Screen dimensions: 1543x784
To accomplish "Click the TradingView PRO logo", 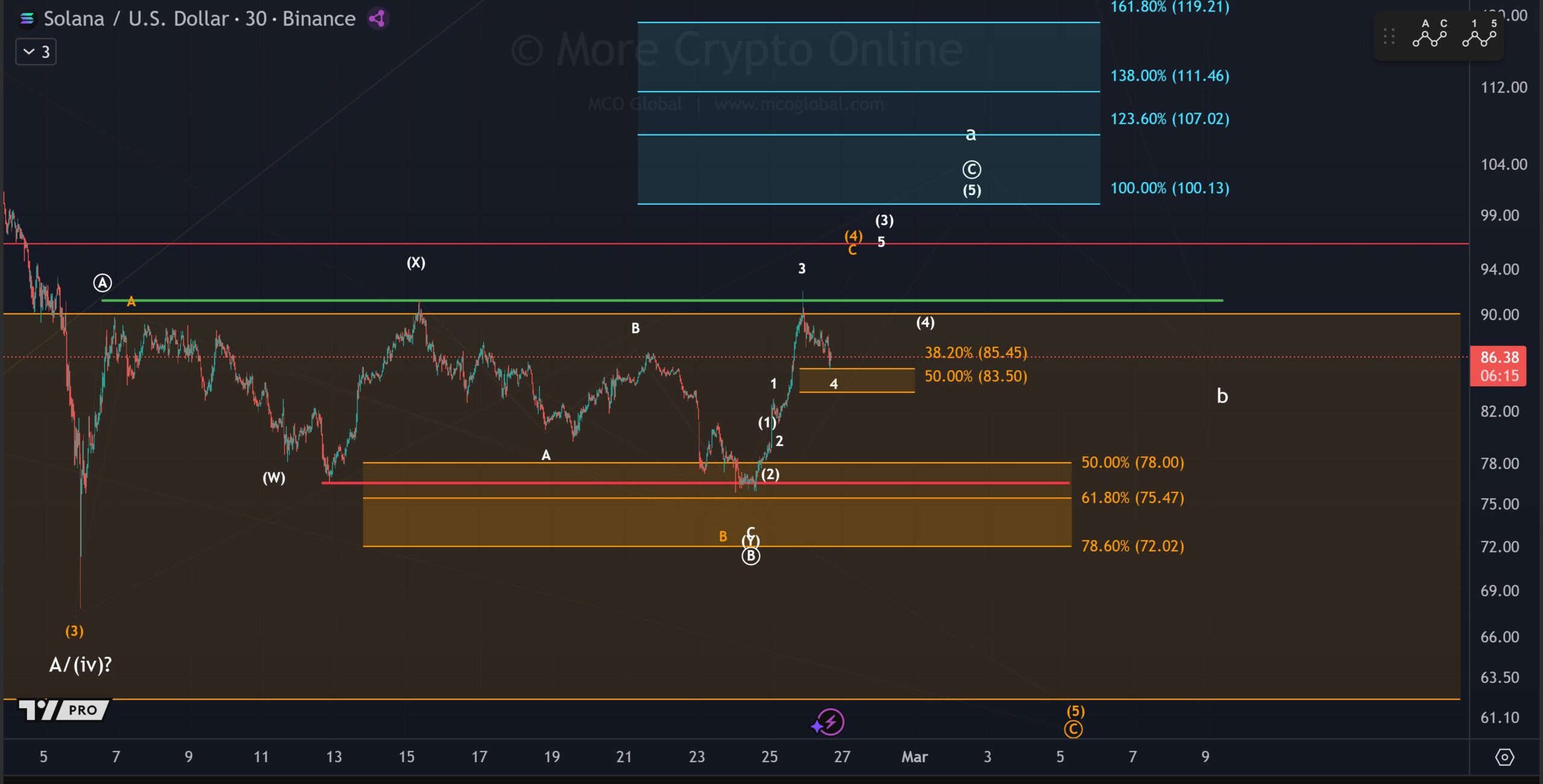I will click(63, 709).
